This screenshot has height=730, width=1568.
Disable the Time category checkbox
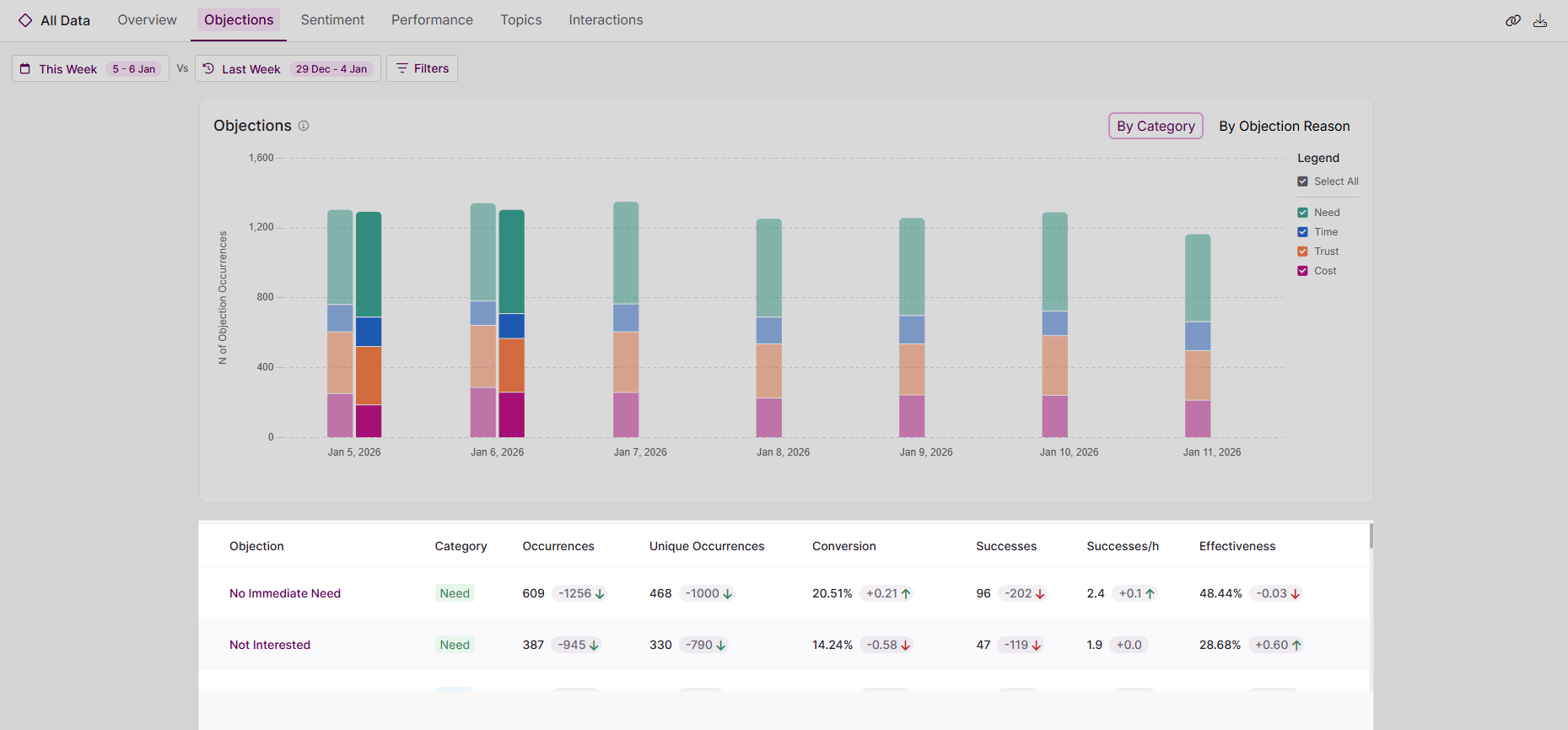pyautogui.click(x=1302, y=232)
